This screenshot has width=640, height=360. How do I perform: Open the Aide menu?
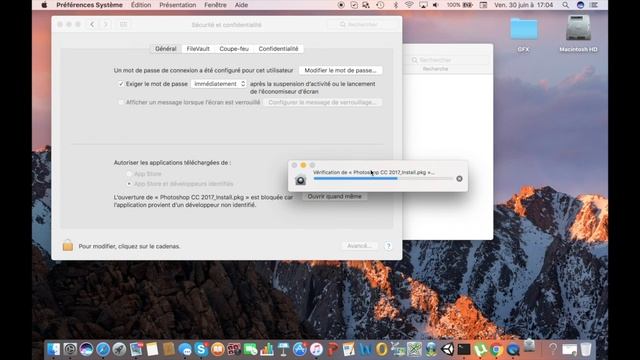point(241,5)
